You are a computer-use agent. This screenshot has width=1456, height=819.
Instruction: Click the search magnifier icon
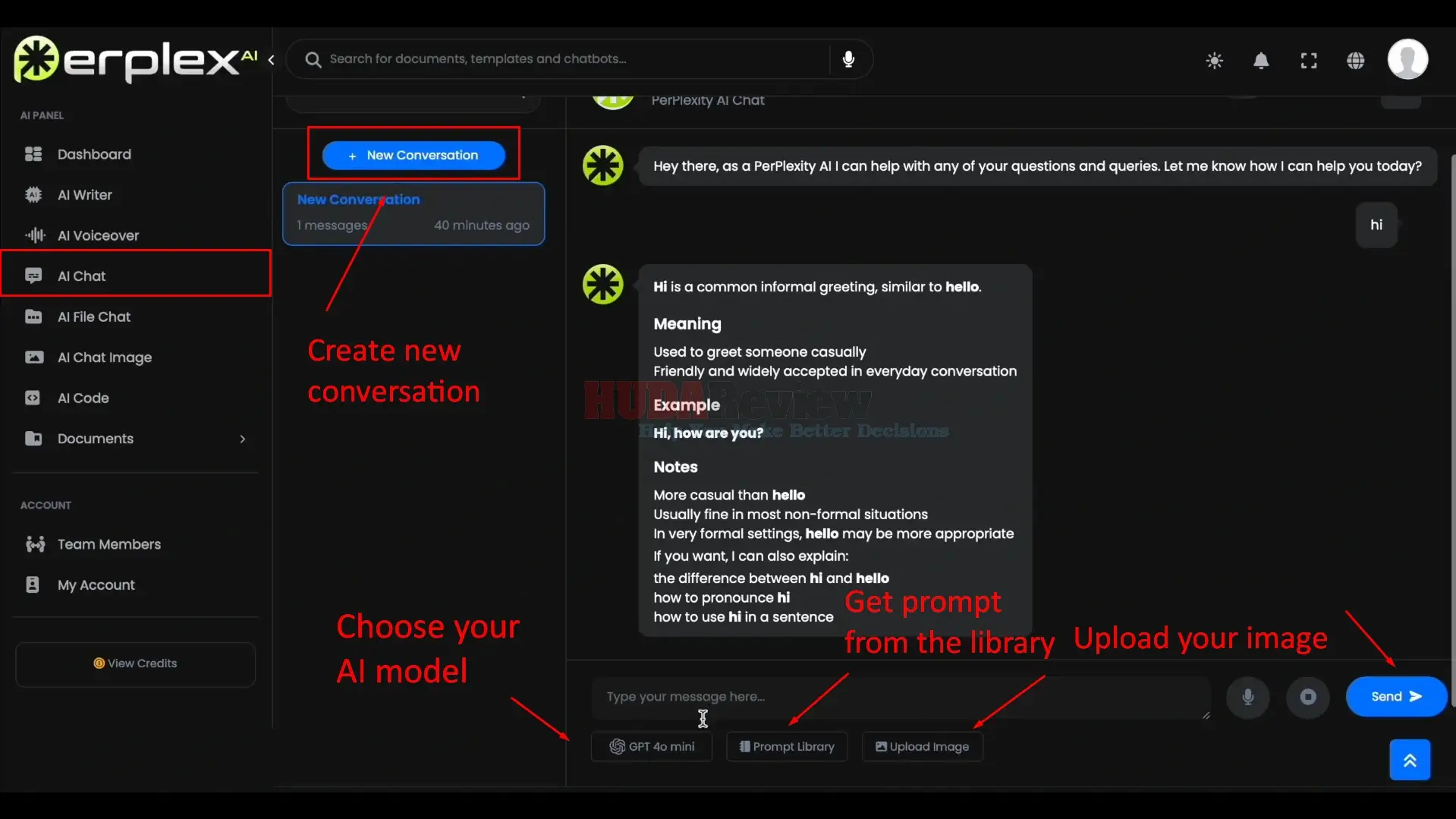(x=313, y=59)
